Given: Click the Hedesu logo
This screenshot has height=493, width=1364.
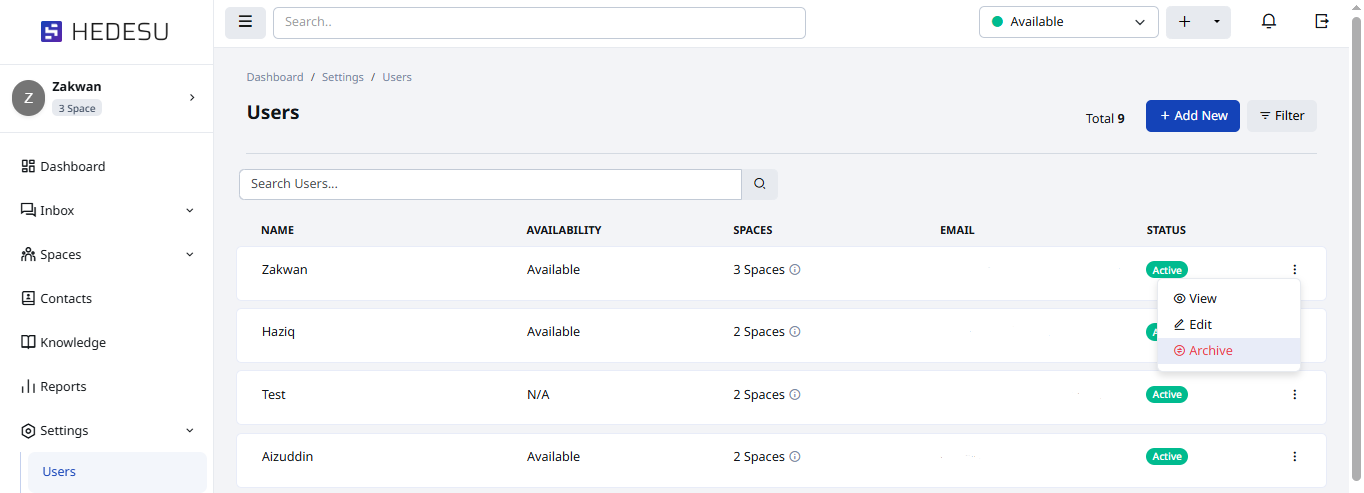Looking at the screenshot, I should 105,32.
